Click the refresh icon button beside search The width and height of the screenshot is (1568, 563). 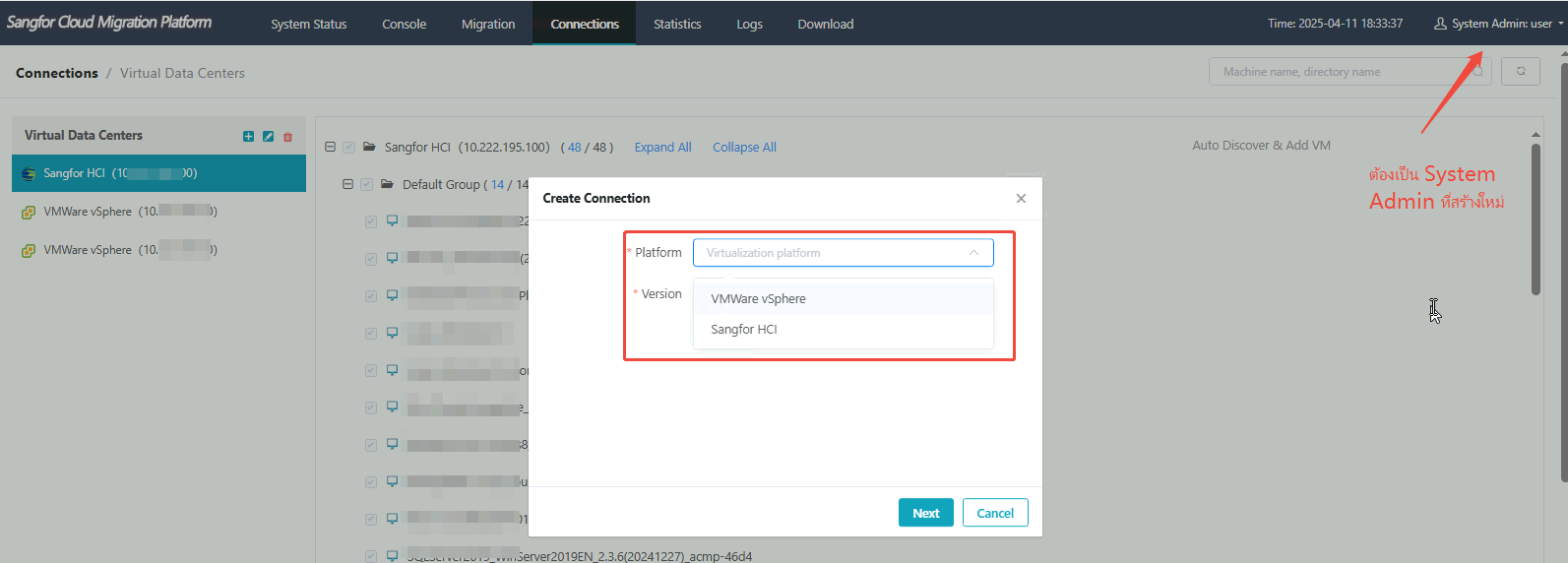(1520, 72)
